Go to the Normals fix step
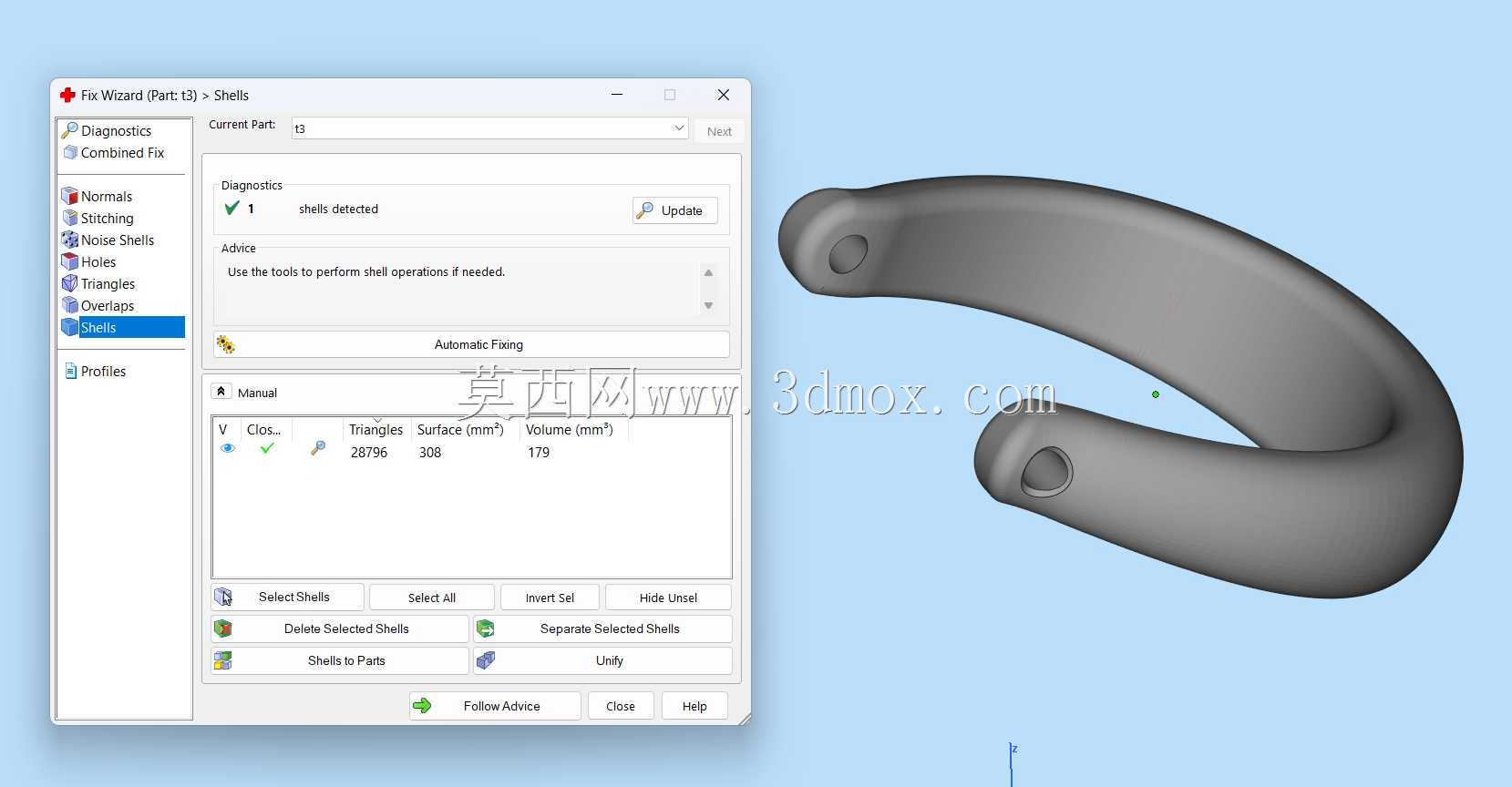The image size is (1512, 787). click(107, 196)
